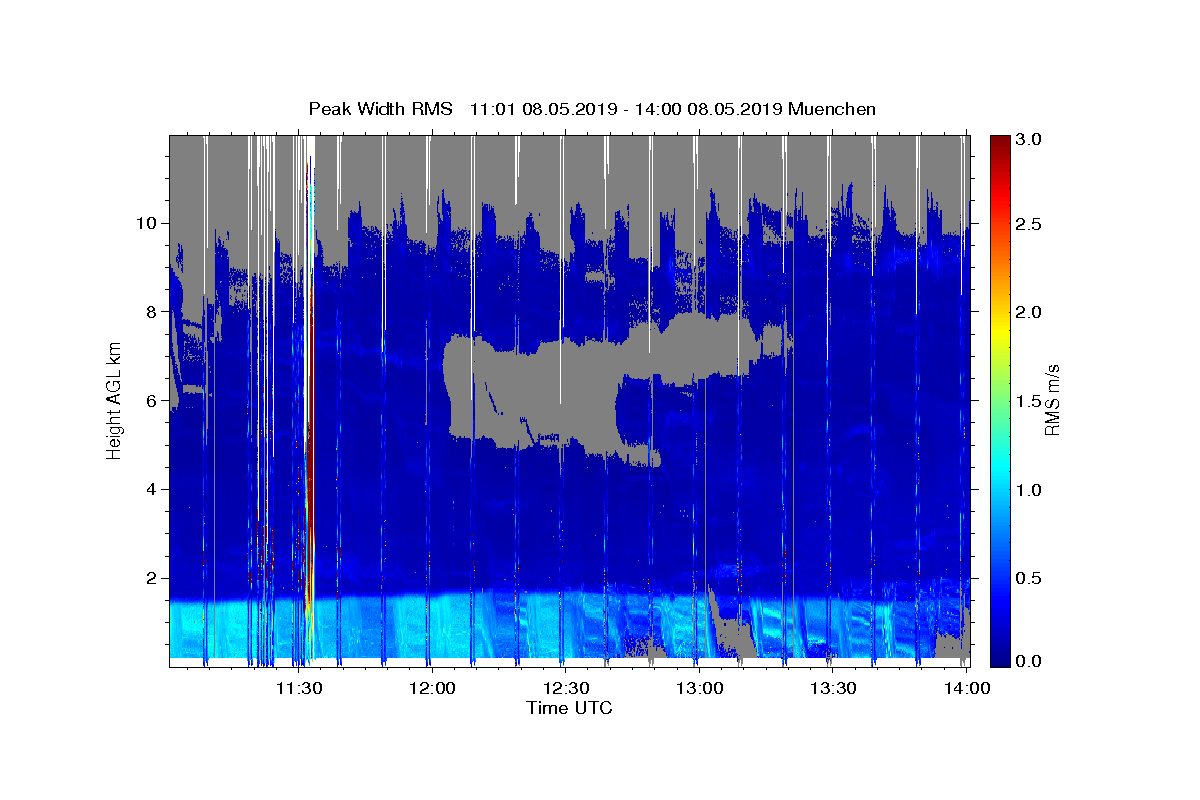This screenshot has width=1200, height=800.
Task: Click the colorbar value 0.5
Action: tap(1031, 577)
